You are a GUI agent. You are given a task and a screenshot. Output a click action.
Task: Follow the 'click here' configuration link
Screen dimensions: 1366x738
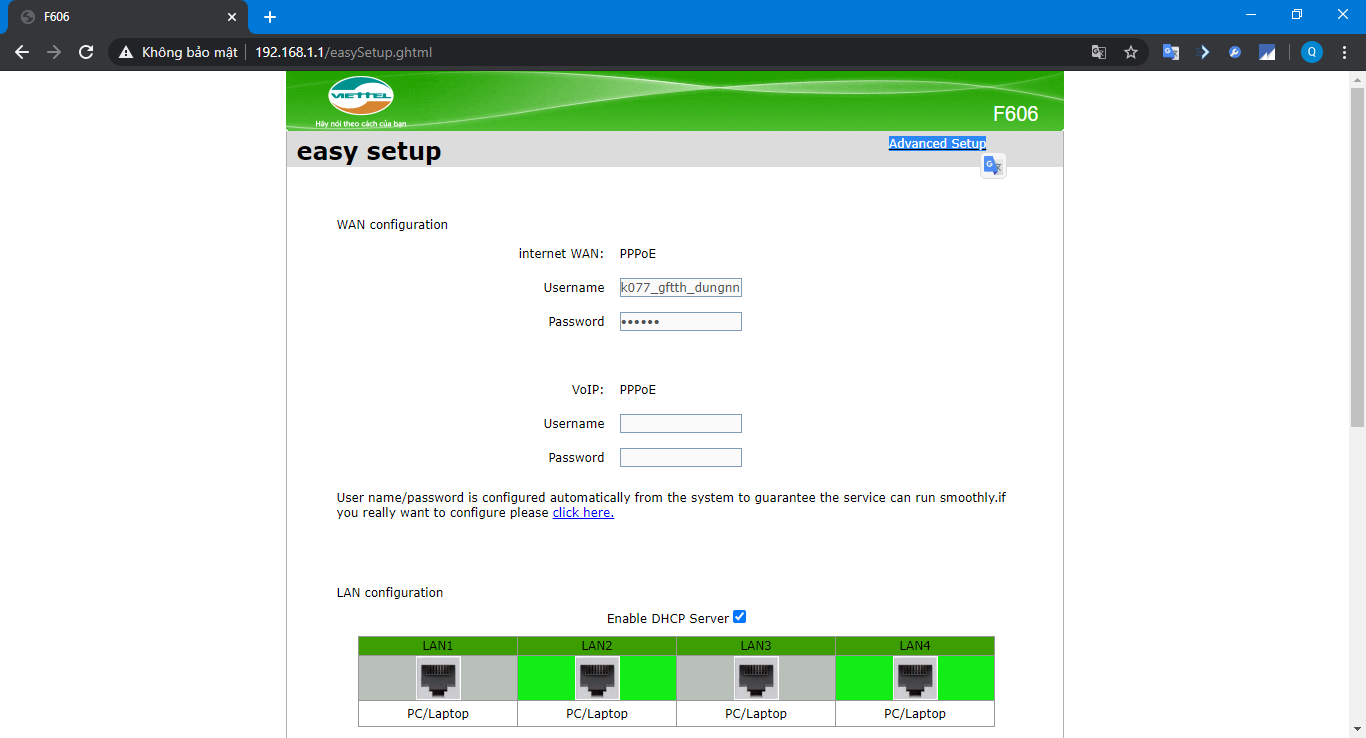583,513
